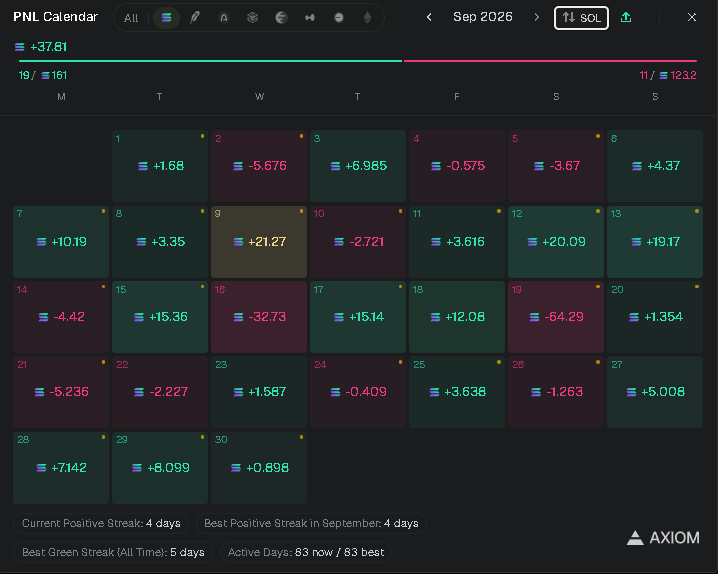Select day 13 with +19.17
This screenshot has width=718, height=574.
(x=655, y=242)
